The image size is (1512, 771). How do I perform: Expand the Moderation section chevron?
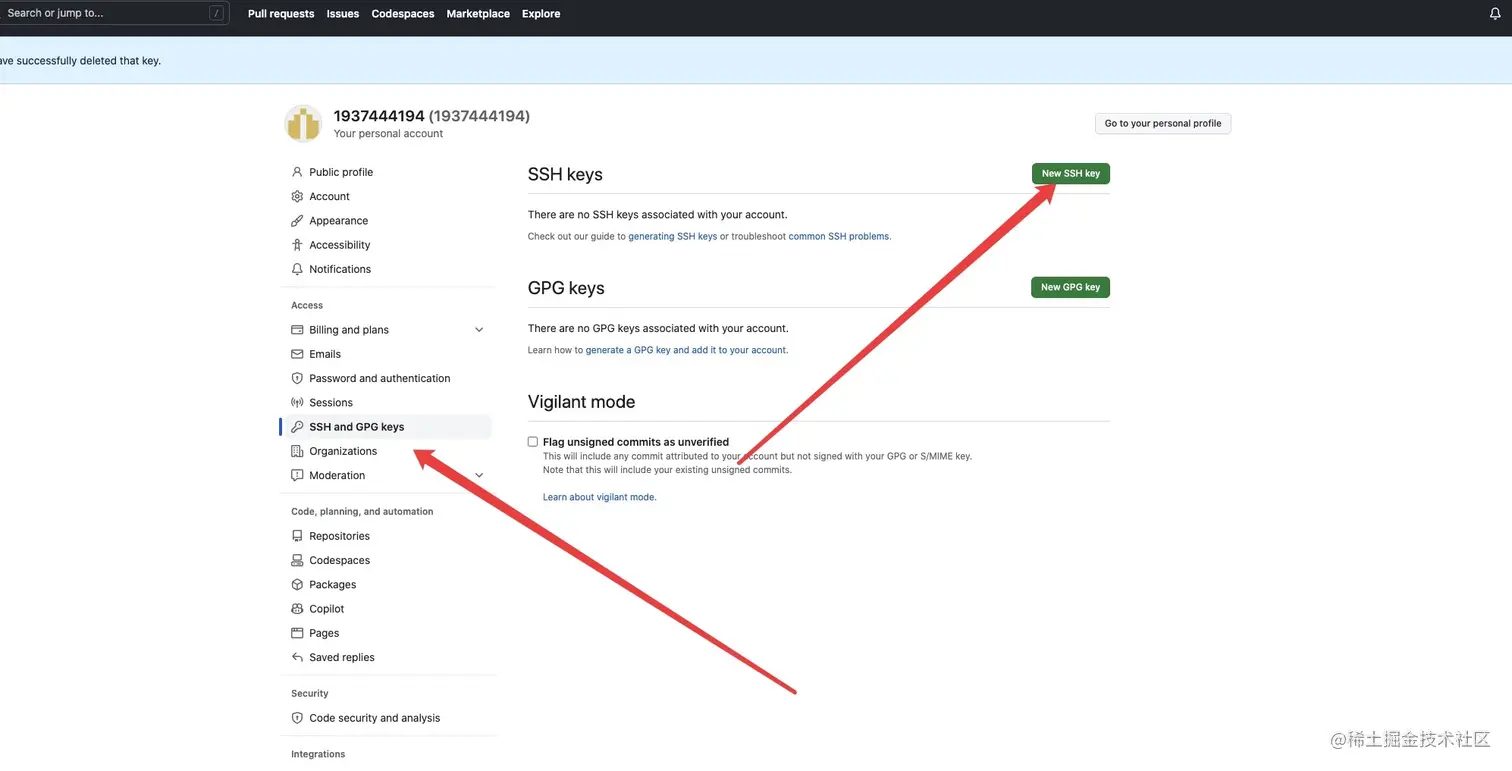479,475
